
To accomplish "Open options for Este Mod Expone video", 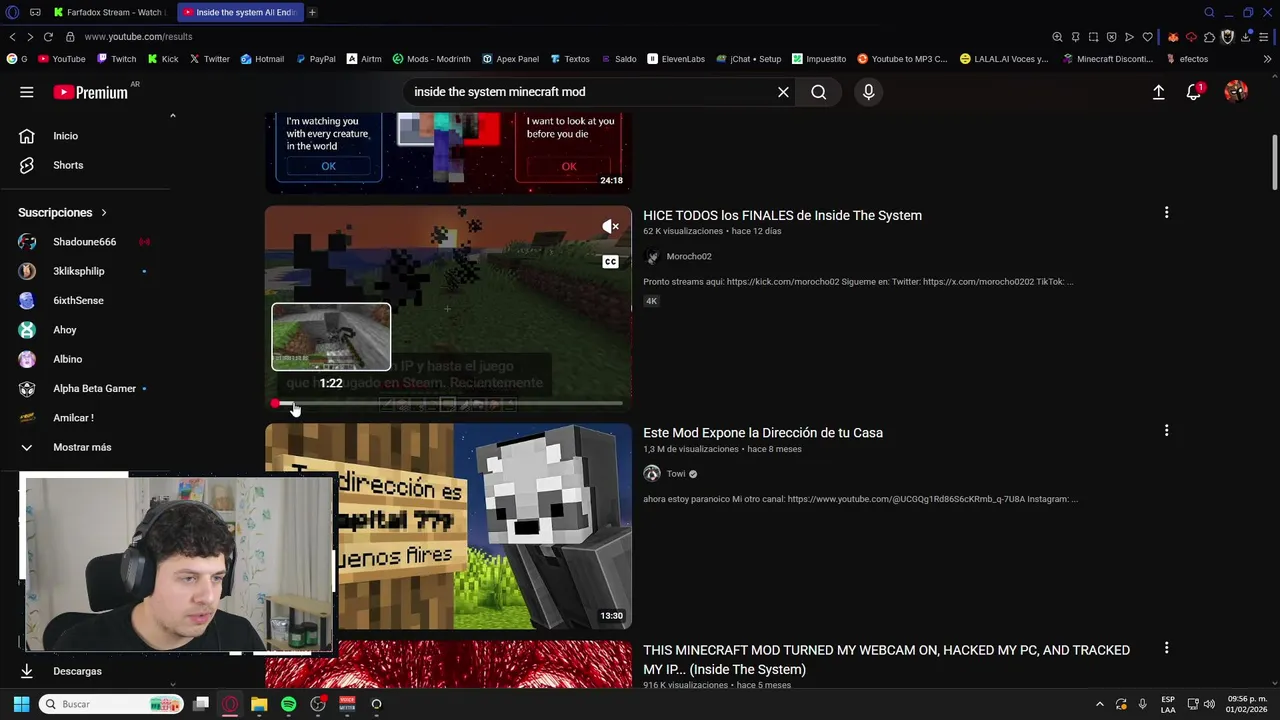I will point(1166,431).
